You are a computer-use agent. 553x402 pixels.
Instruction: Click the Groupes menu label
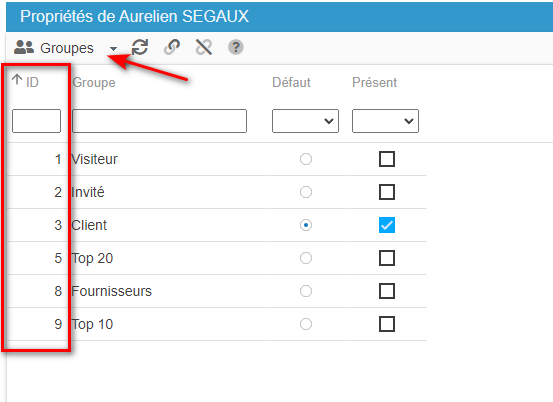[x=67, y=48]
